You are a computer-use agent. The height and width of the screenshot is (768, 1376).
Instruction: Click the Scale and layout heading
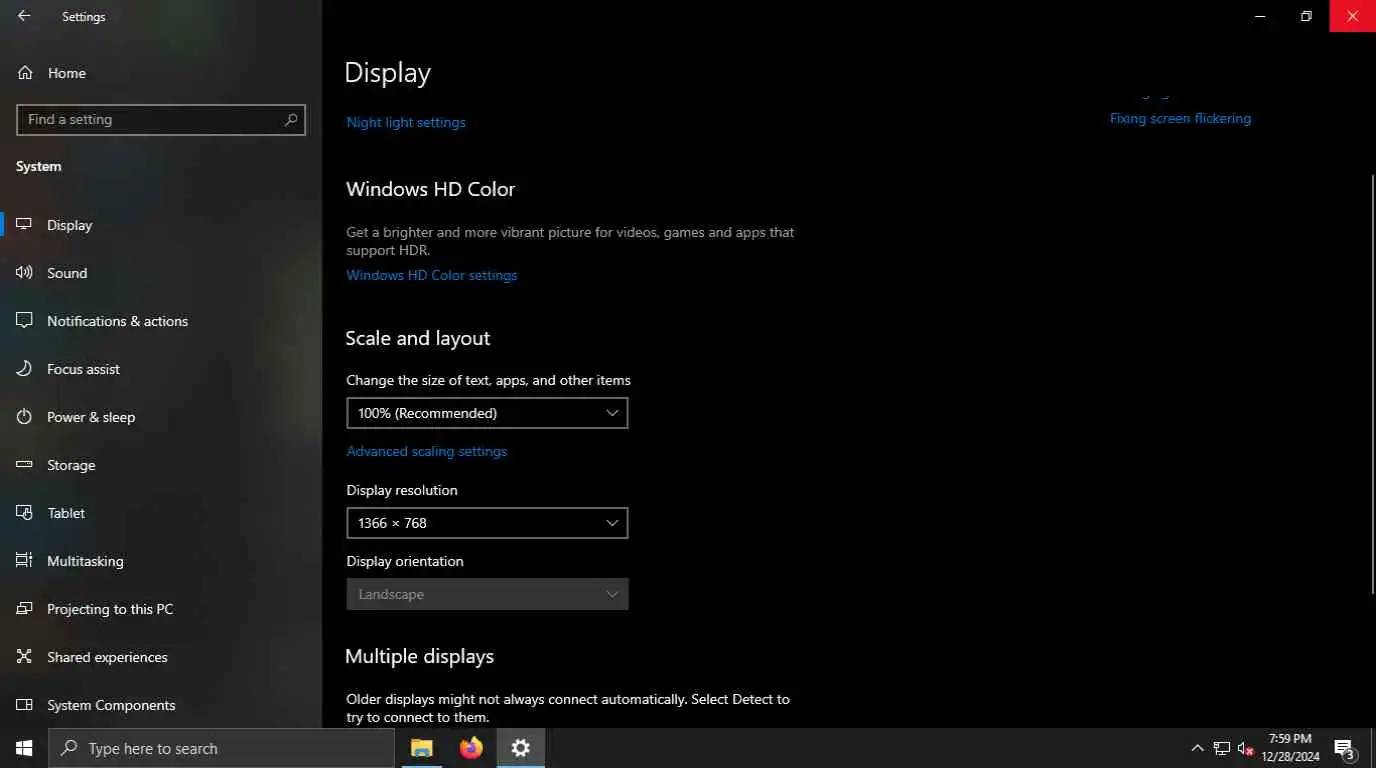418,338
